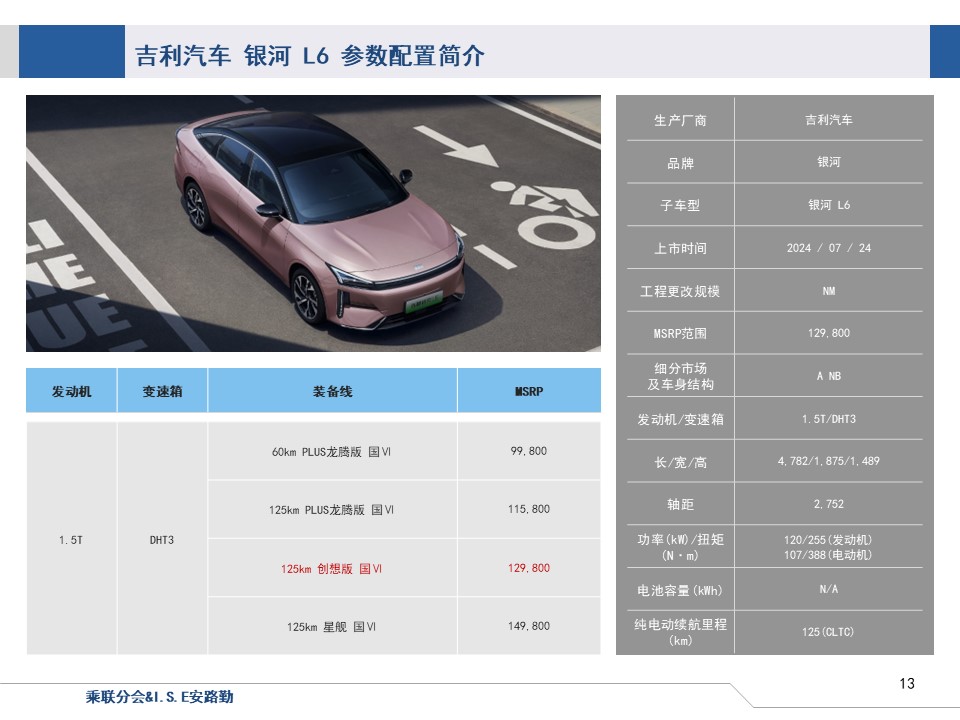Click the "长/宽/高" spec label
The image size is (960, 720).
tap(680, 462)
